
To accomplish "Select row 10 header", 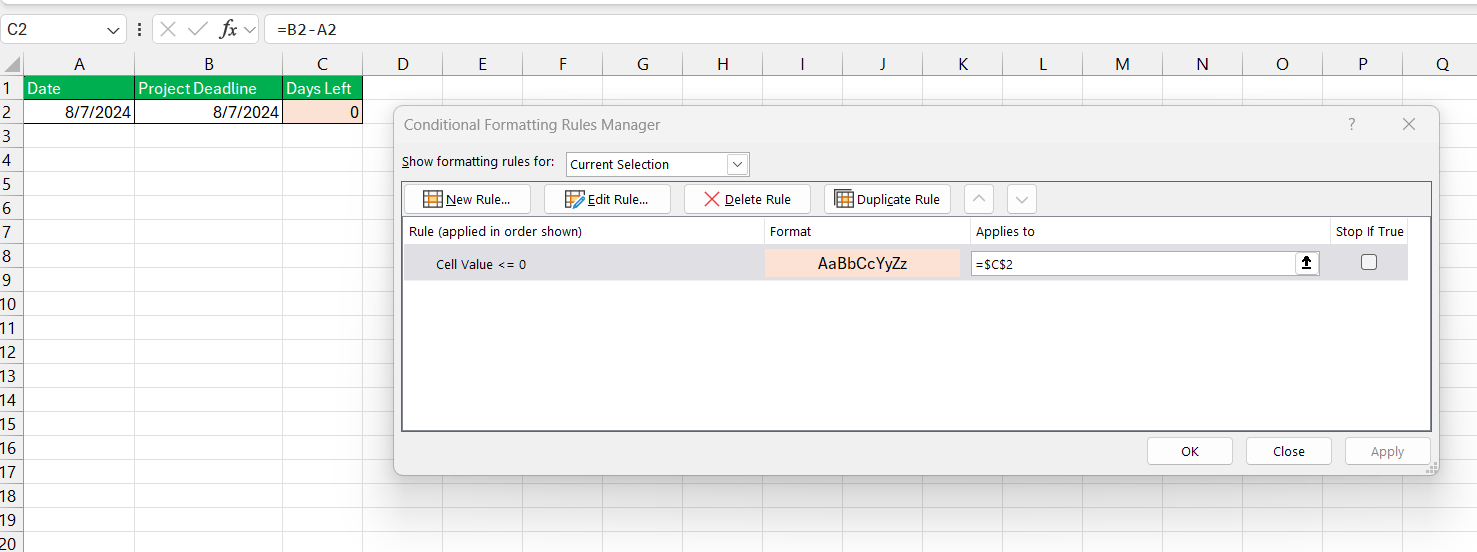I will 11,304.
